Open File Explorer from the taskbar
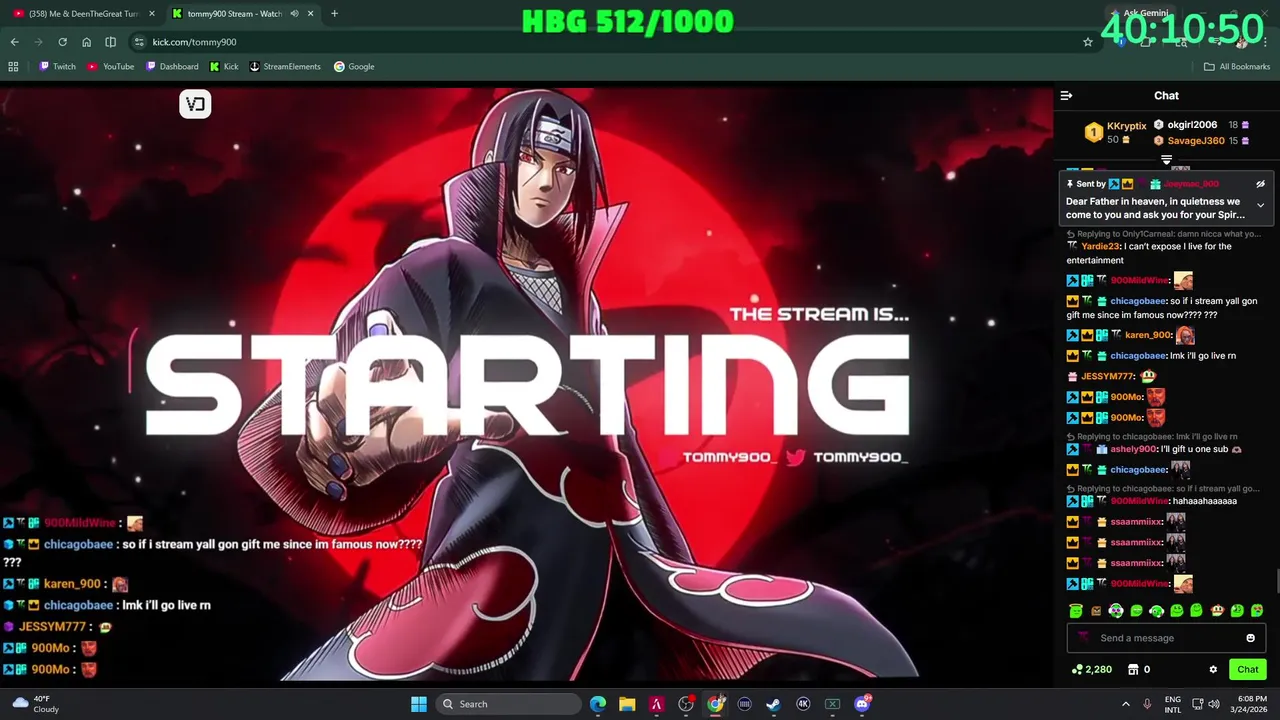Viewport: 1280px width, 720px height. [x=627, y=704]
